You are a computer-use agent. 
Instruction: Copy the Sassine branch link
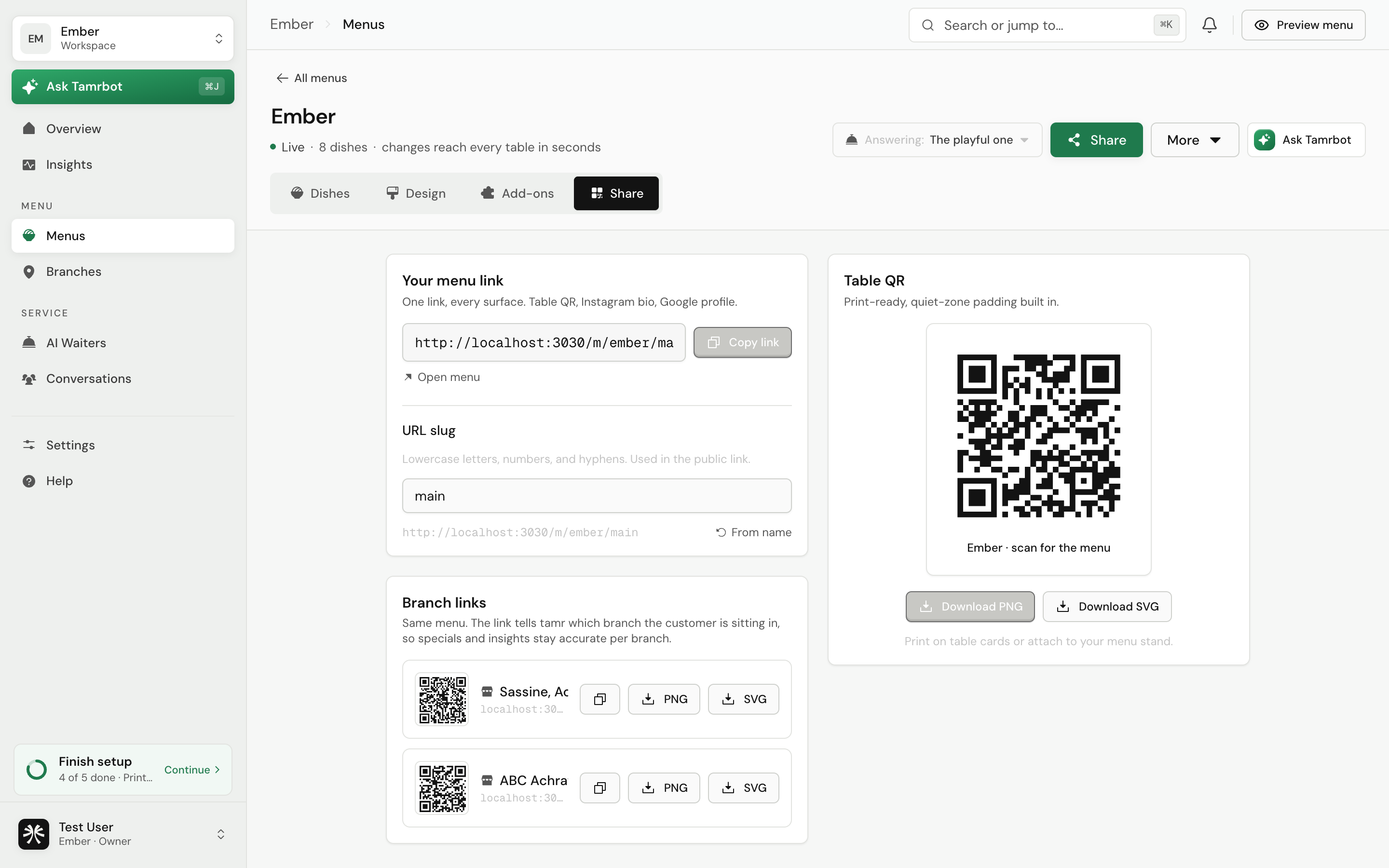(600, 699)
